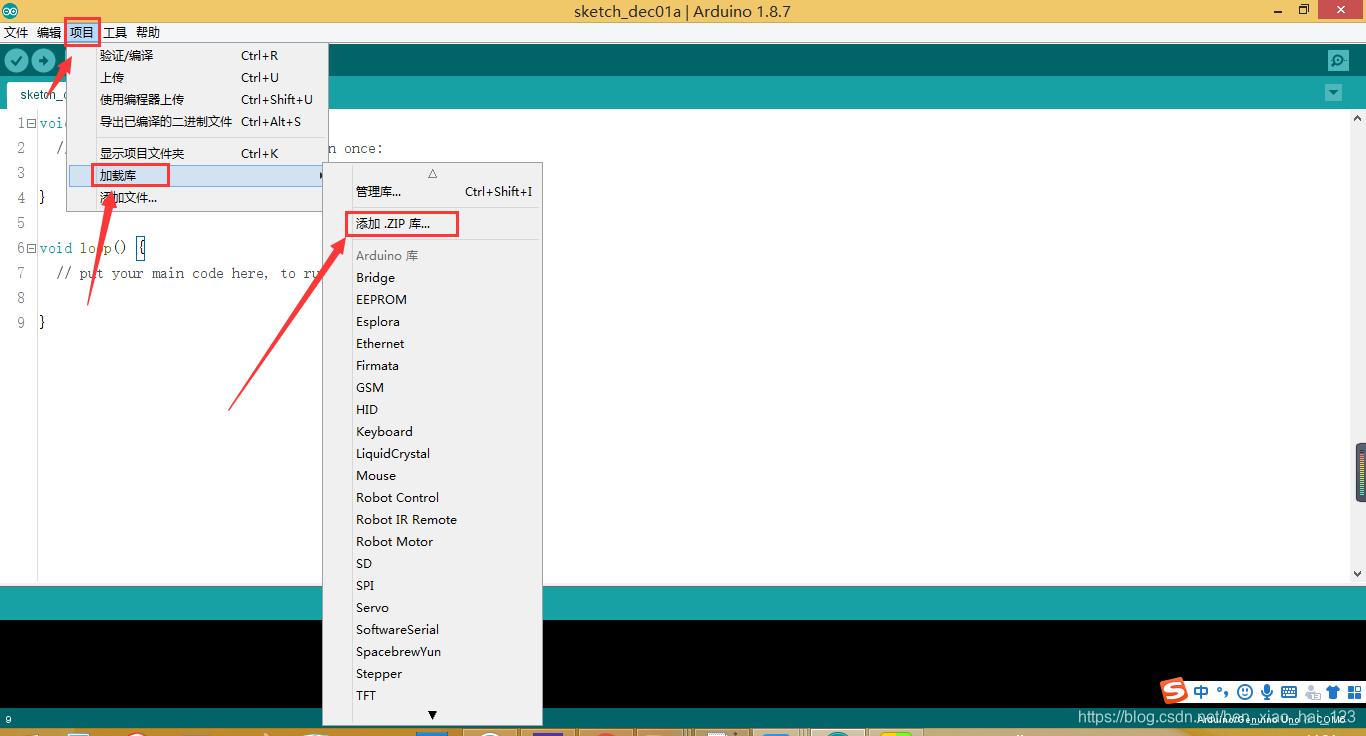Select 使用编程器上传 entry
Image resolution: width=1366 pixels, height=736 pixels.
tap(198, 100)
